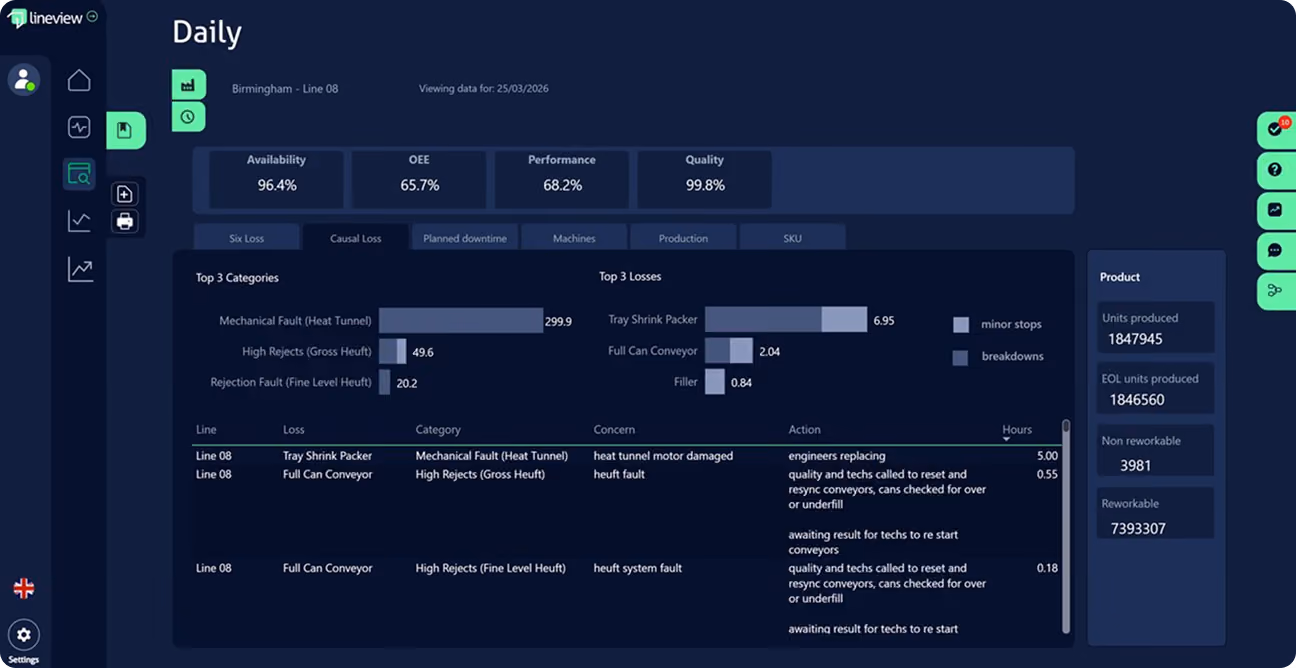Screen dimensions: 1296x668
Task: Select the Causal Loss tab
Action: [x=356, y=238]
